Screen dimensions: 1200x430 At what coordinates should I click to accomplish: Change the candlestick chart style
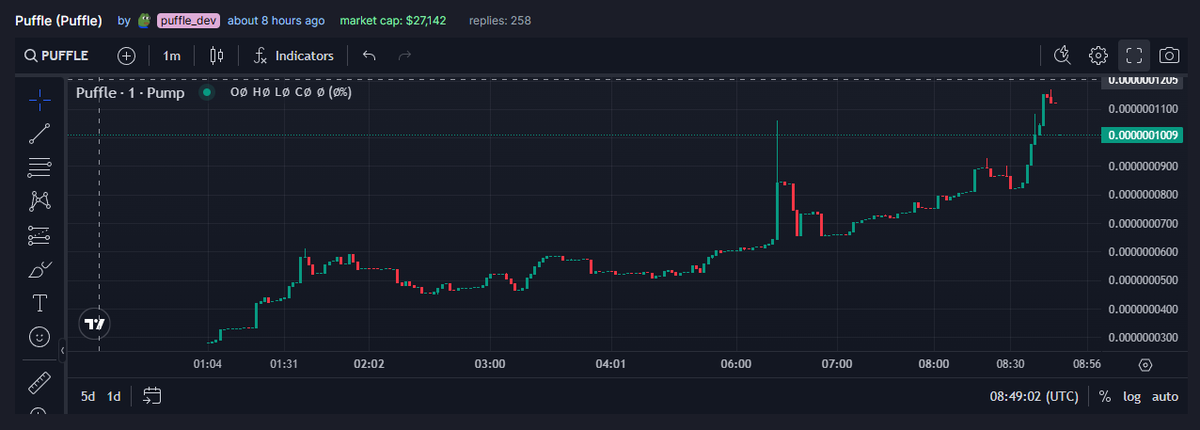[x=218, y=56]
